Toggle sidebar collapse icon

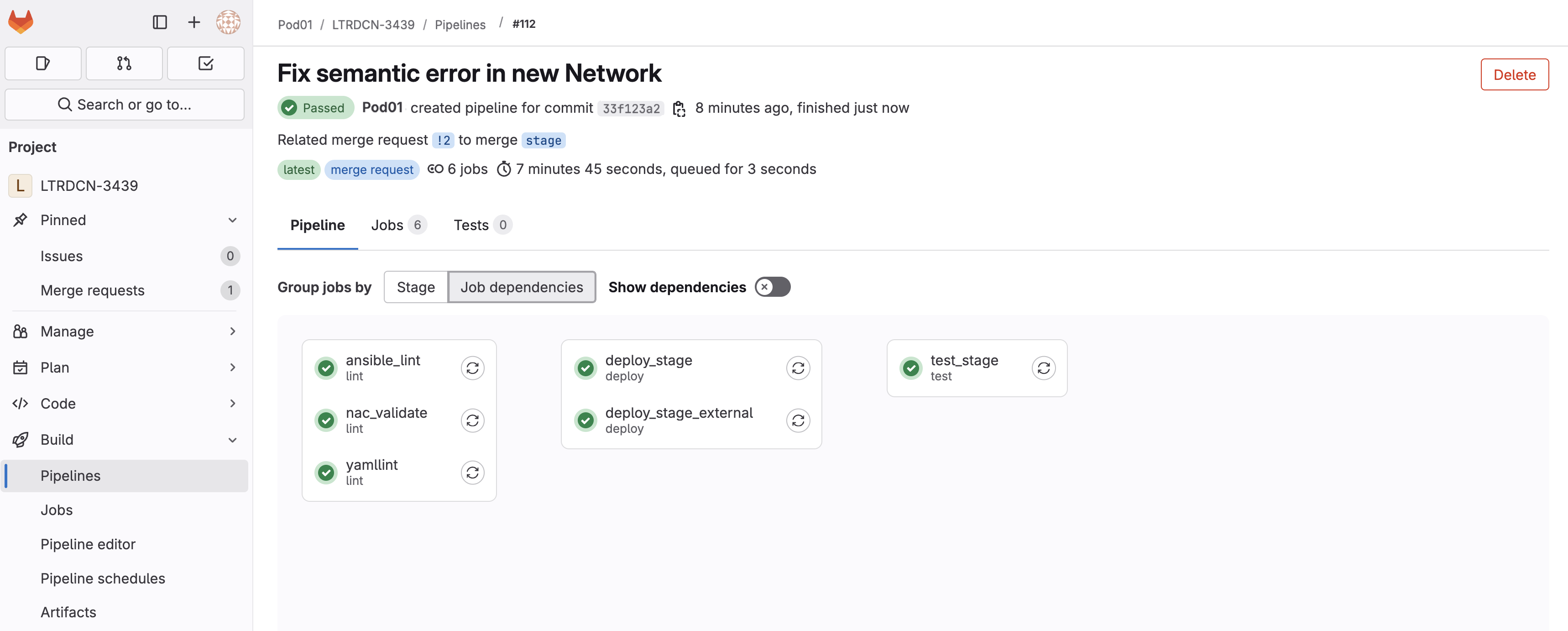160,22
